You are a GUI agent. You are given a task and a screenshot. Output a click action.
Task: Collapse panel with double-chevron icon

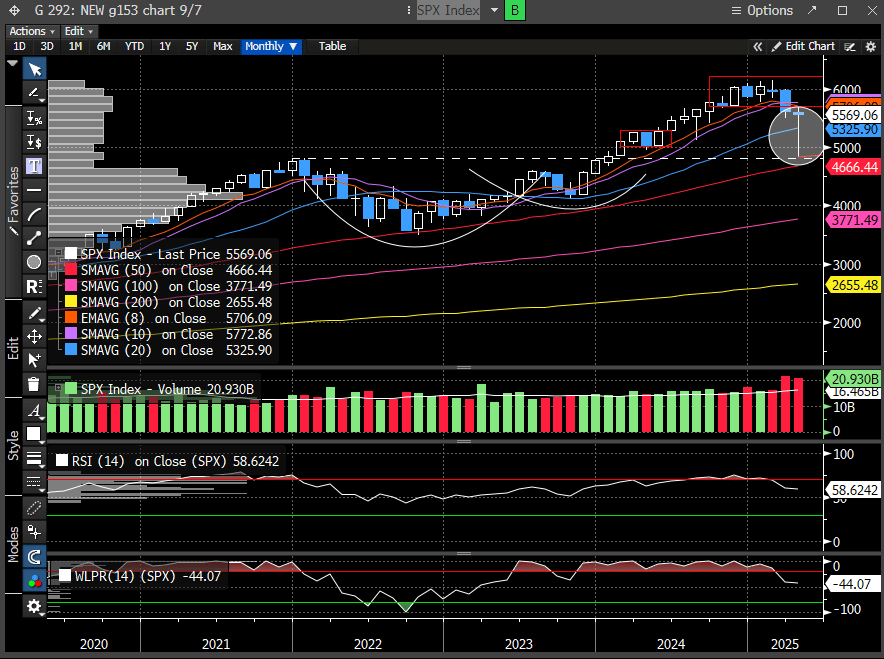pyautogui.click(x=758, y=47)
